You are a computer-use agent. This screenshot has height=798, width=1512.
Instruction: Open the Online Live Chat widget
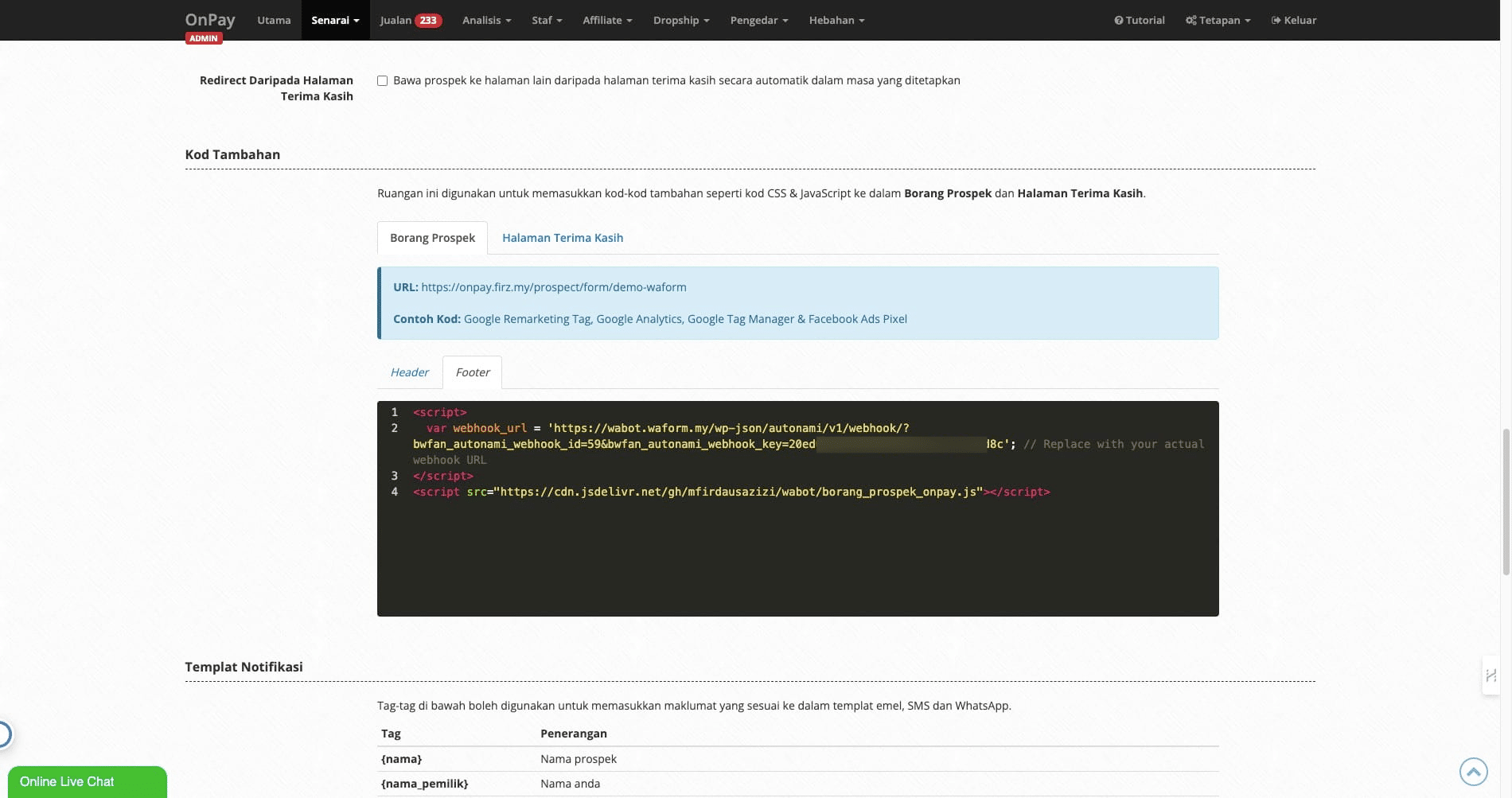tap(88, 781)
